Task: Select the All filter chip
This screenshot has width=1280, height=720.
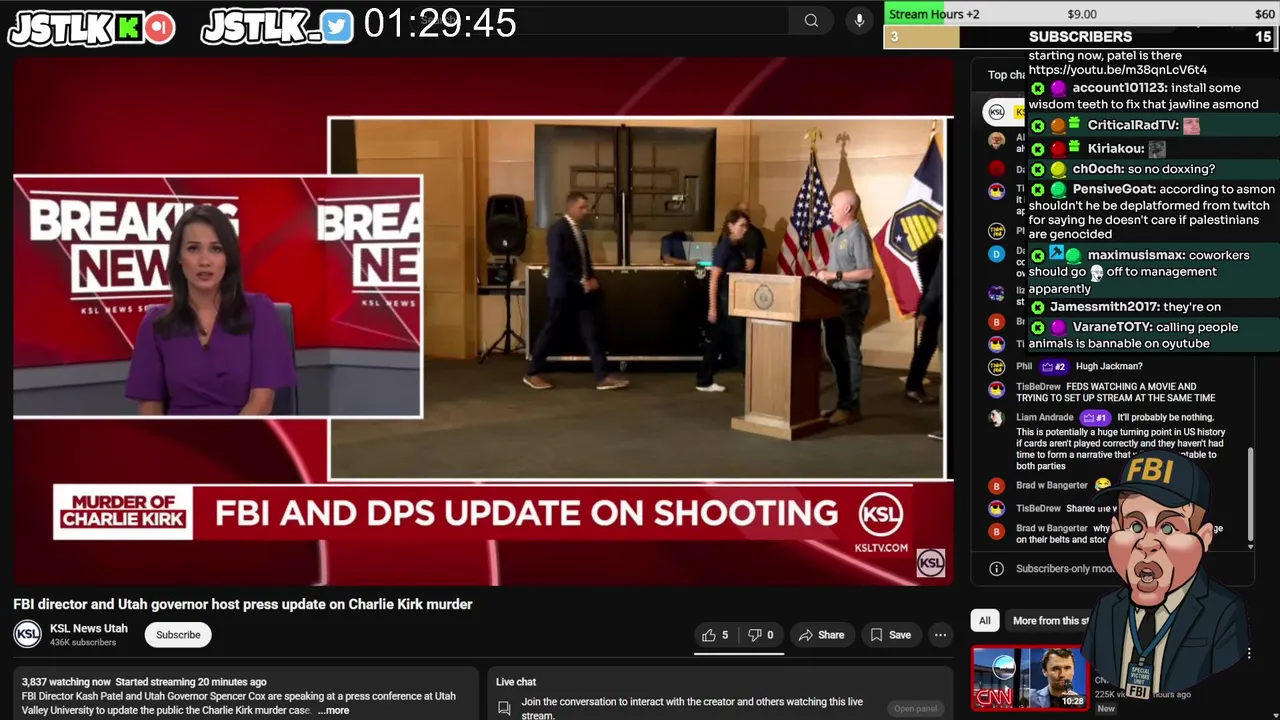Action: pyautogui.click(x=984, y=621)
